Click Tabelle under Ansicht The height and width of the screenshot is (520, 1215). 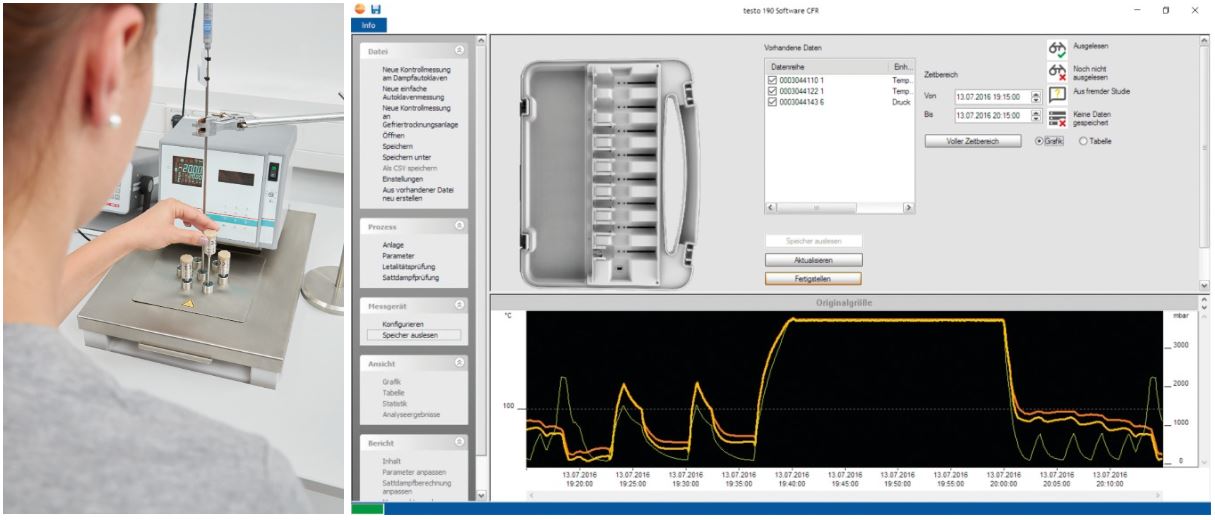tap(393, 393)
